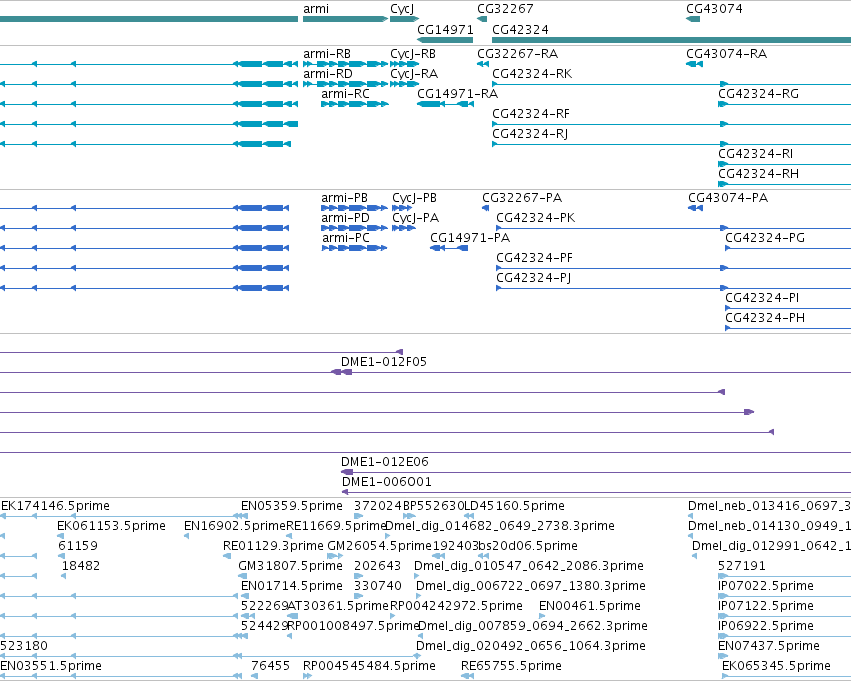Screen dimensions: 851x681
Task: Select the CG43074 gene feature
Action: [693, 19]
